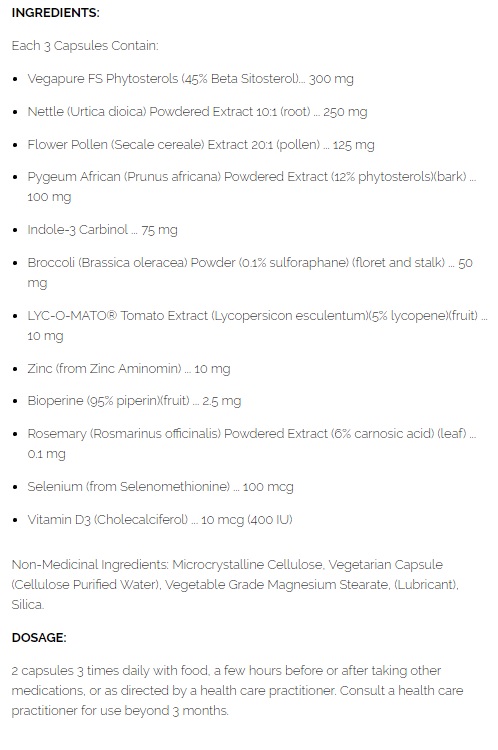Click the bullet before Vegapure FS Phytosterols

coord(16,80)
